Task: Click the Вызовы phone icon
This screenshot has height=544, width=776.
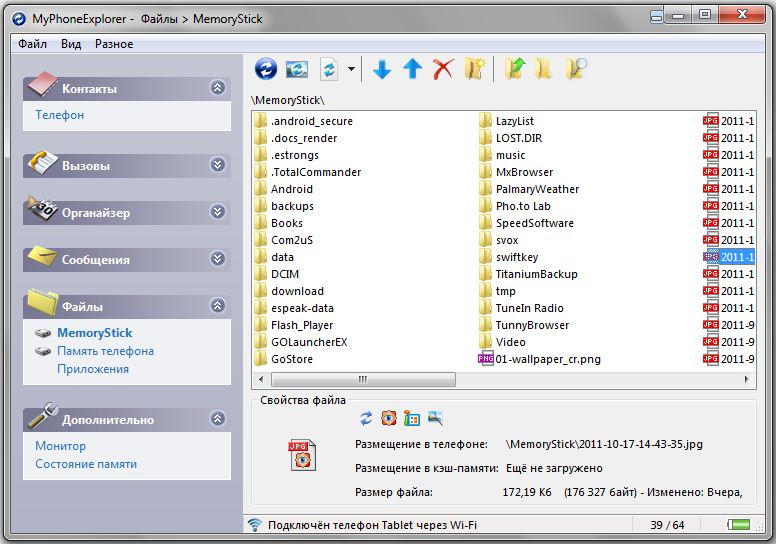Action: point(43,162)
